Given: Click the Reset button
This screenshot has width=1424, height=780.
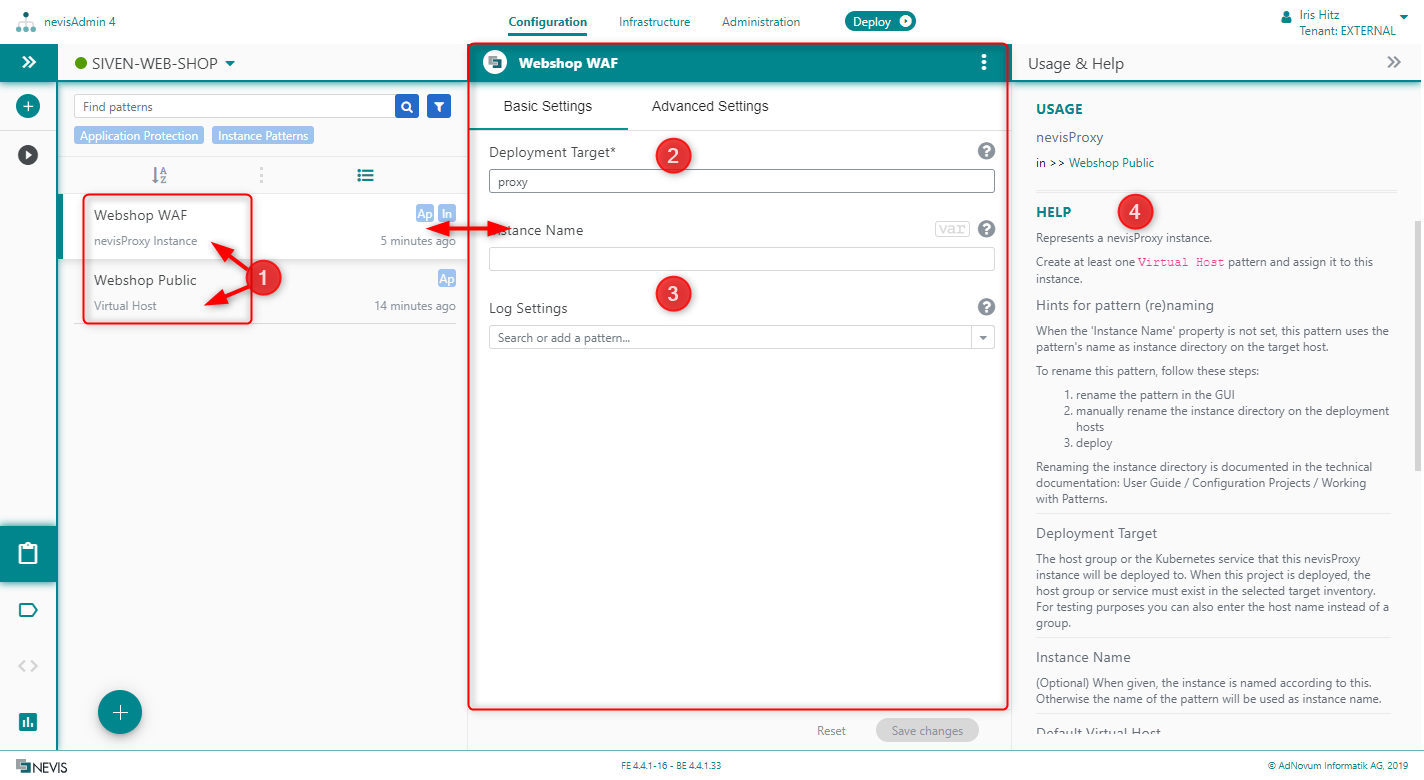Looking at the screenshot, I should point(831,731).
